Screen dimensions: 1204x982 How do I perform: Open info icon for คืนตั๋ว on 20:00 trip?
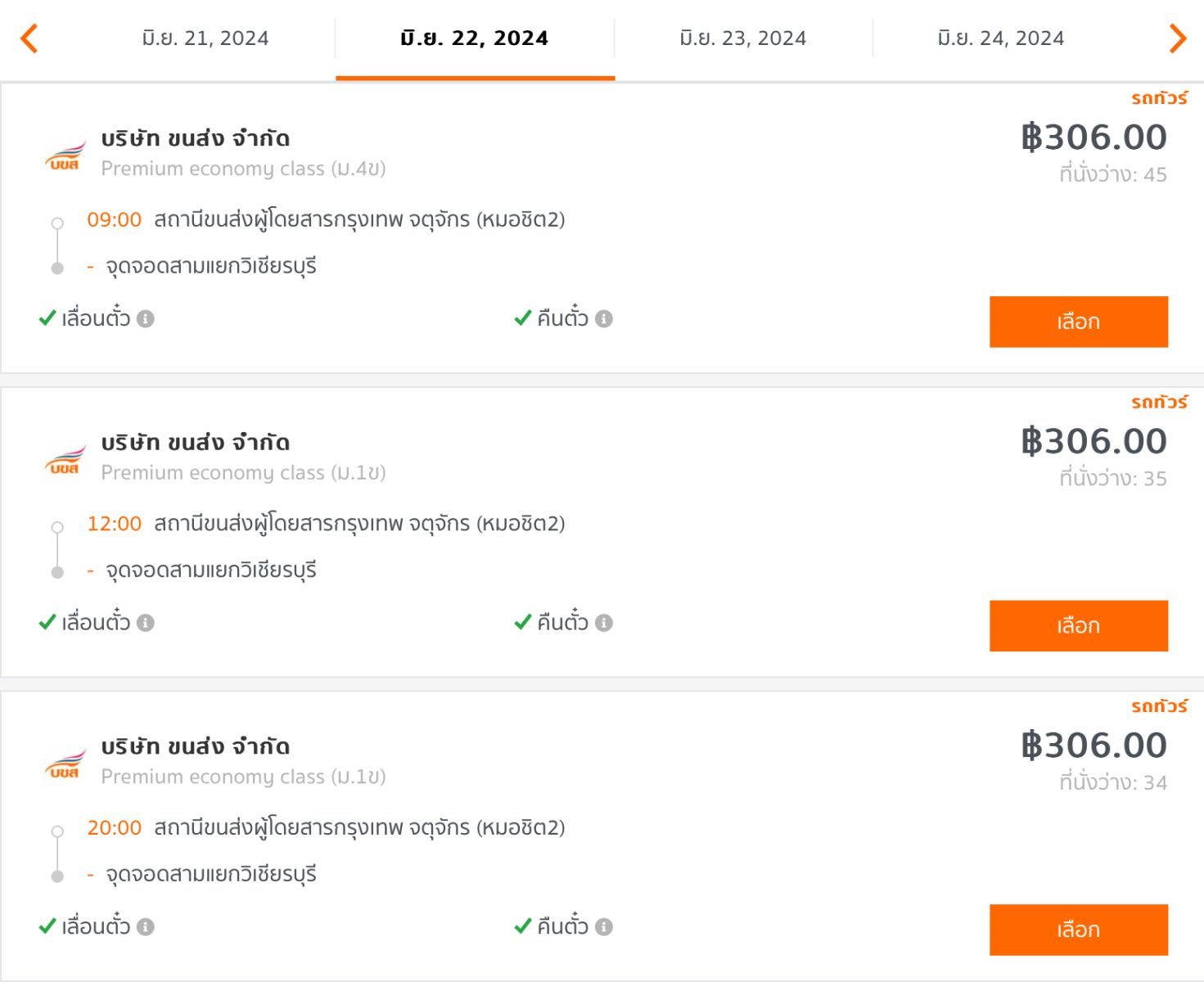coord(604,926)
